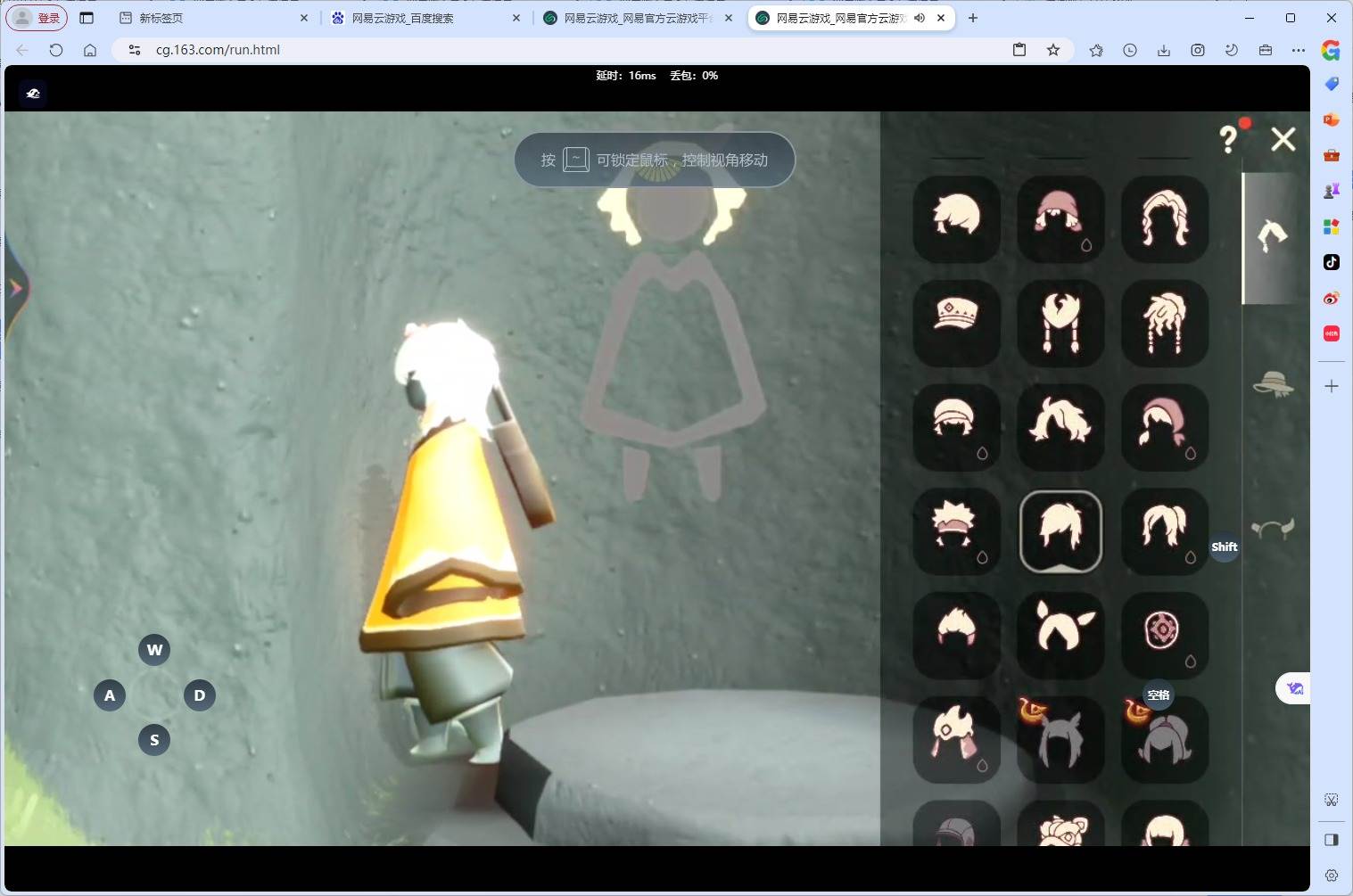1353x896 pixels.
Task: Add a new sidebar app with plus
Action: 1332,386
